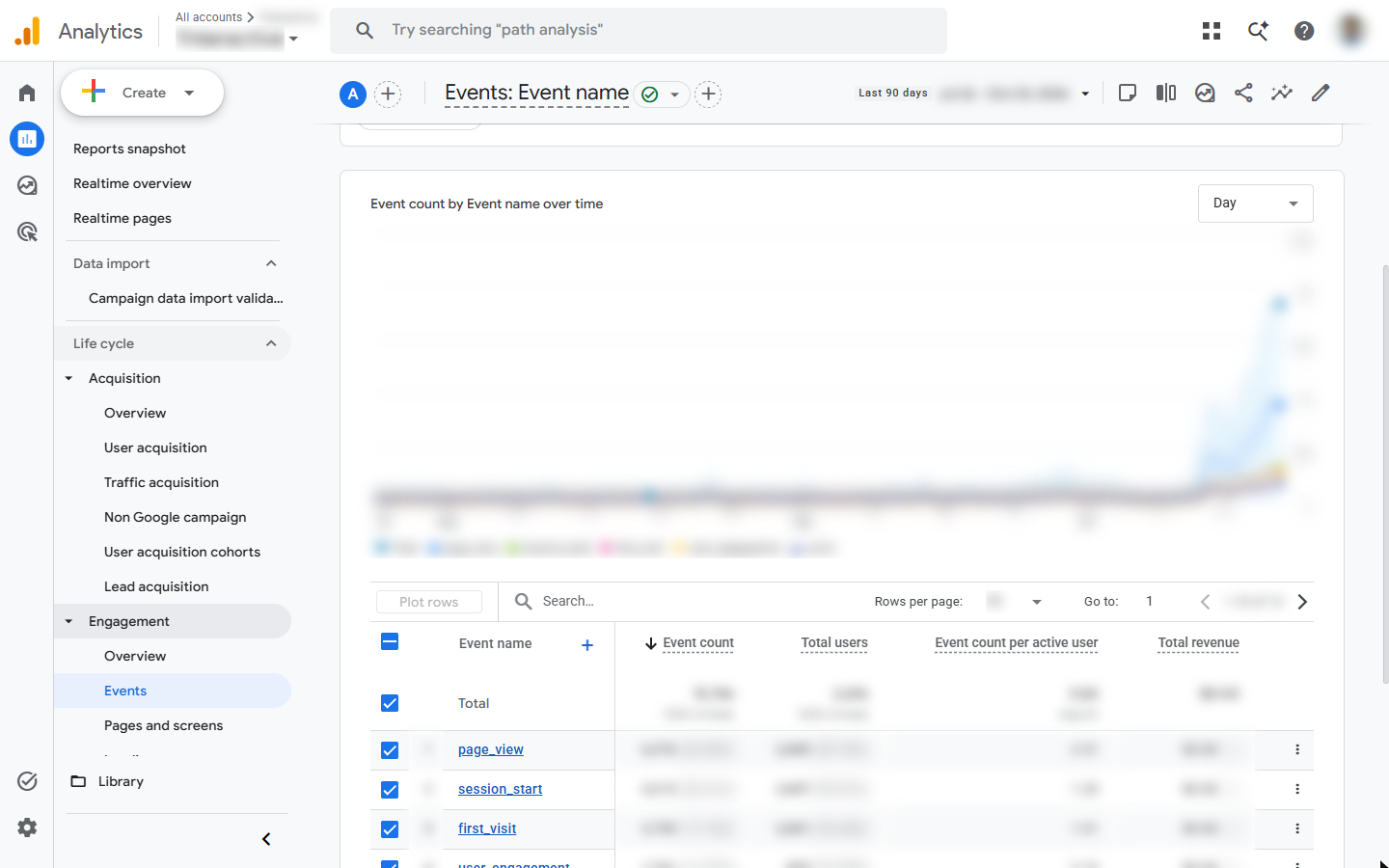Uncheck the Total row checkbox

(x=390, y=703)
